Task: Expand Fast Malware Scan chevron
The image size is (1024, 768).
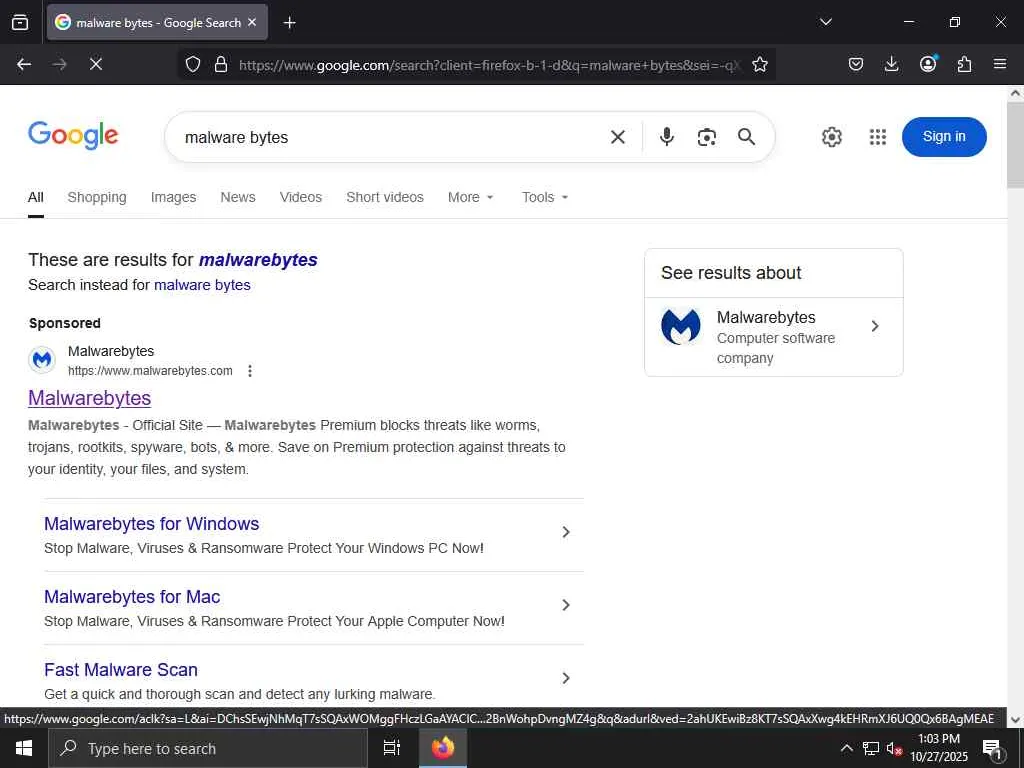Action: tap(566, 679)
